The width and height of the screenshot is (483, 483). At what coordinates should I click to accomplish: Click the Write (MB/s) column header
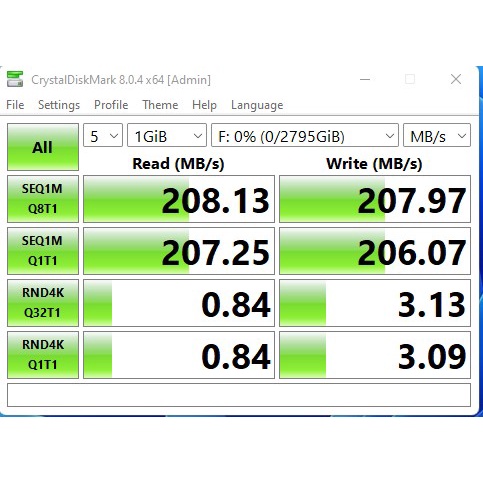coord(374,164)
